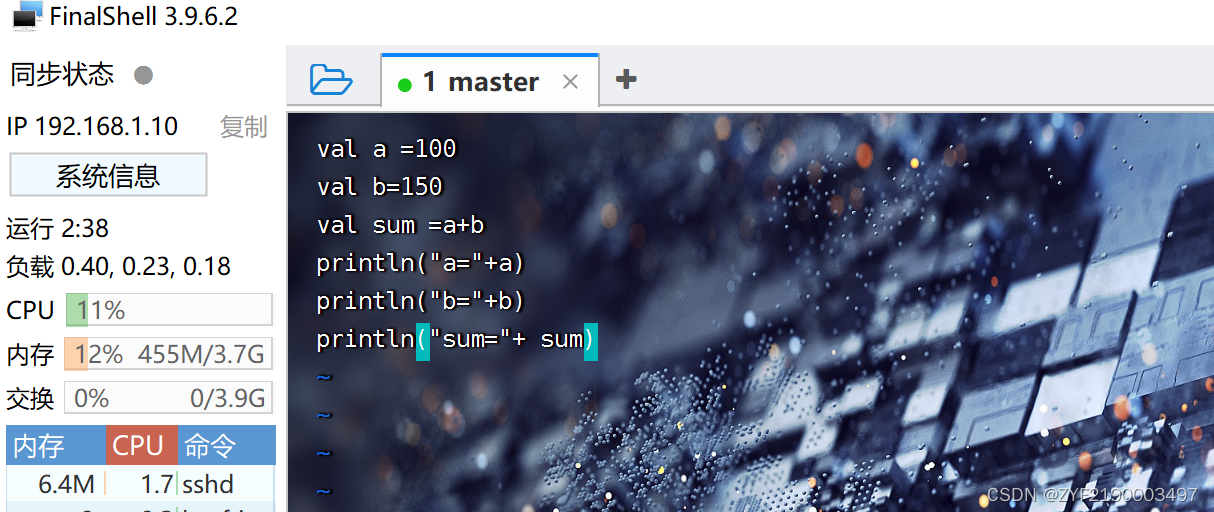Sort processes by CPU column header
The height and width of the screenshot is (512, 1214).
click(141, 446)
